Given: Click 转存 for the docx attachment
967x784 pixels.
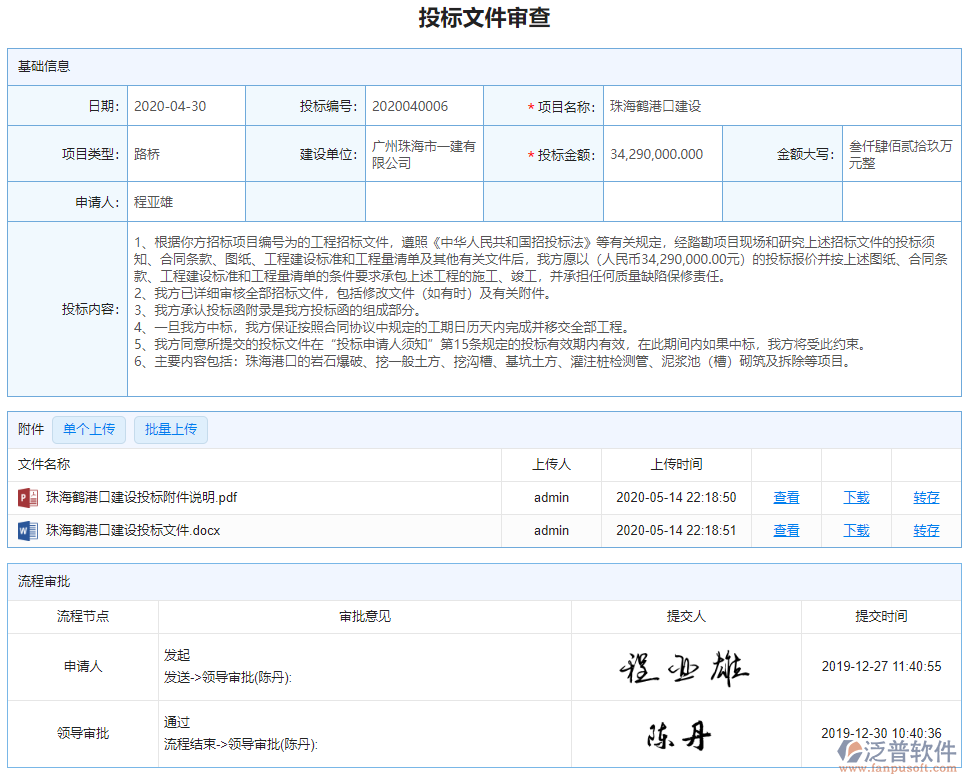Looking at the screenshot, I should pos(926,531).
